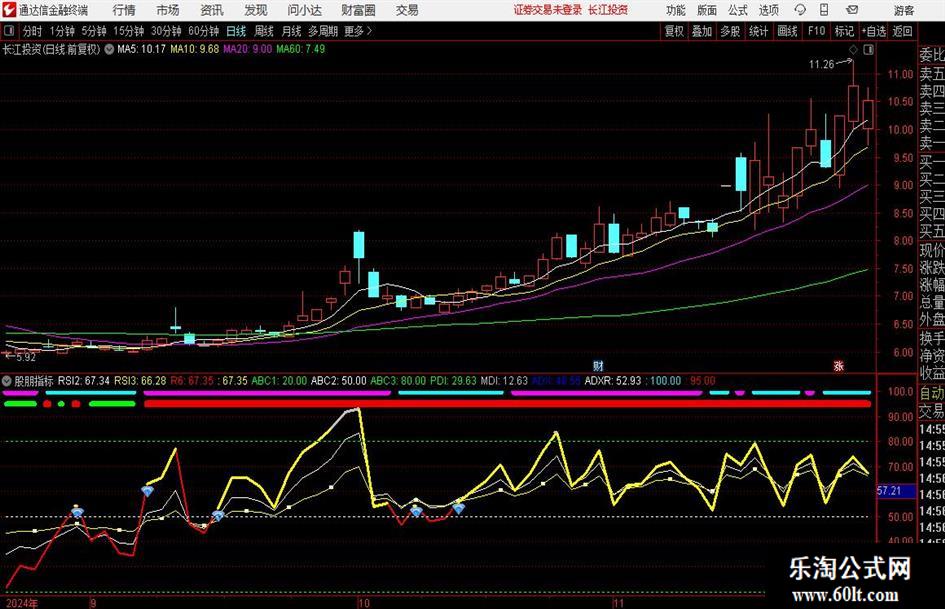Open the 选项 menu

pyautogui.click(x=768, y=10)
